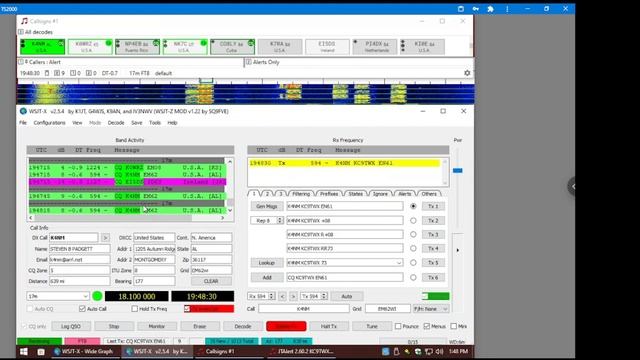The image size is (640, 360).
Task: Switch to the Prefixes tab
Action: click(x=329, y=193)
